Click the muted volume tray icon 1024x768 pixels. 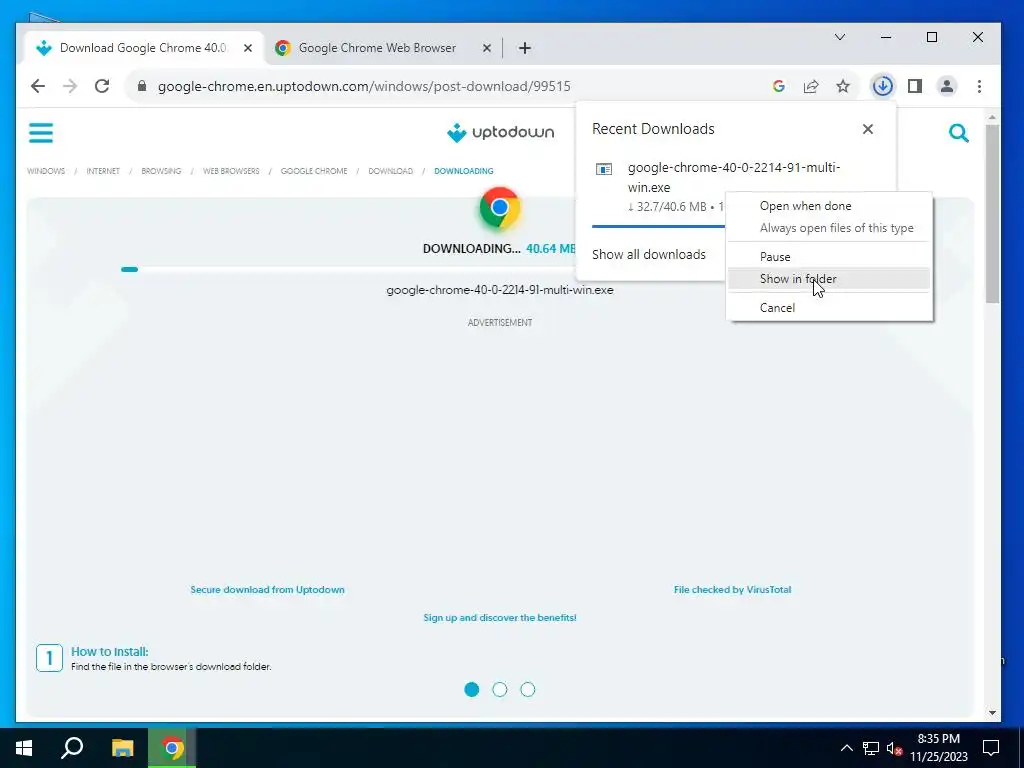(x=894, y=748)
